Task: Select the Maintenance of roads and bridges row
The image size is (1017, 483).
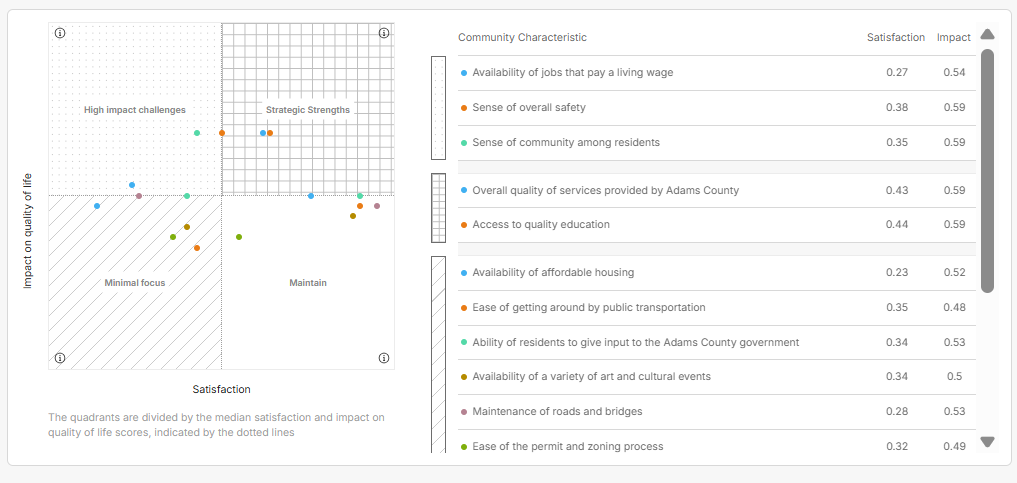Action: [717, 412]
